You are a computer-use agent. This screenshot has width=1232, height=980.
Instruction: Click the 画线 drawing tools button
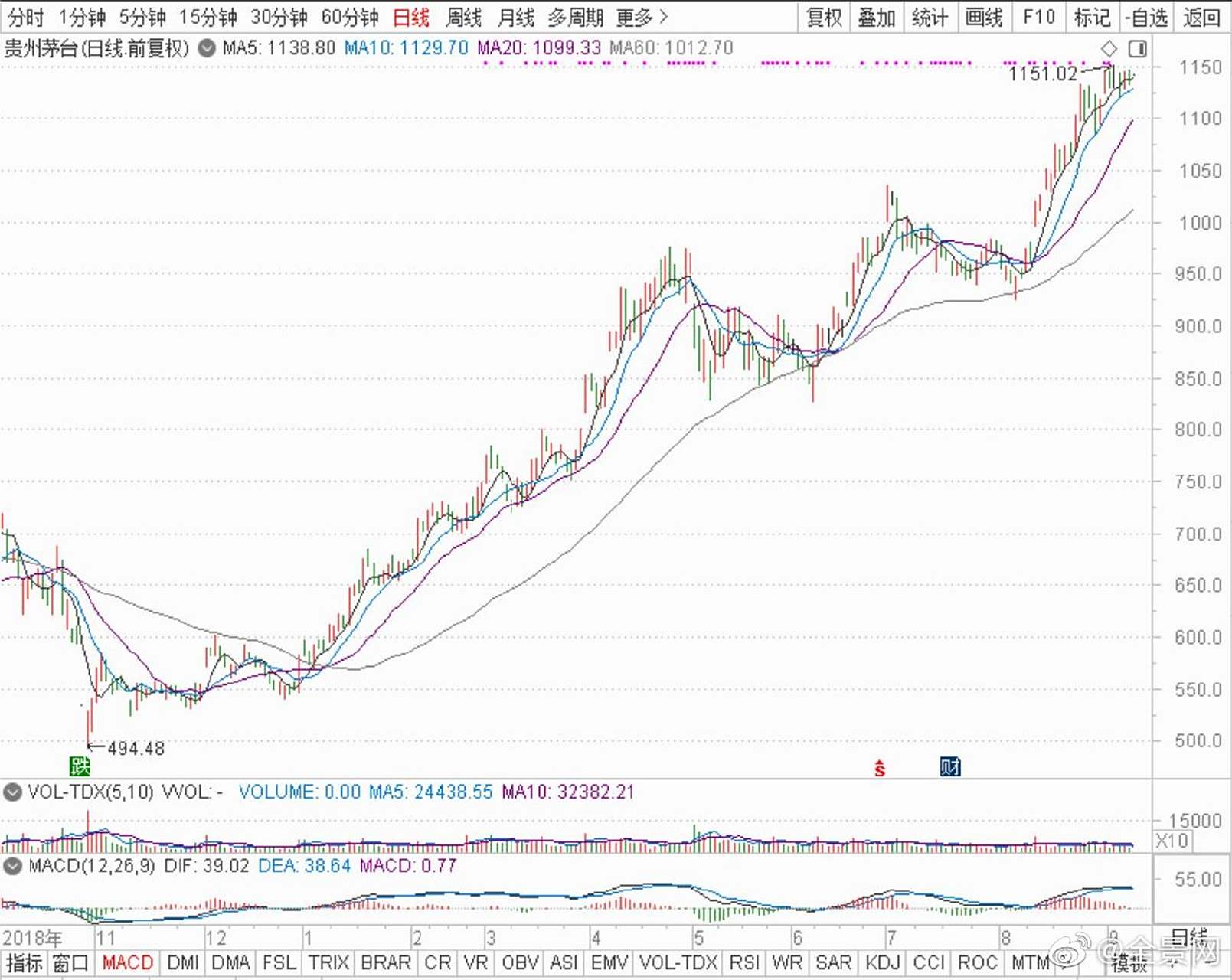tap(984, 17)
